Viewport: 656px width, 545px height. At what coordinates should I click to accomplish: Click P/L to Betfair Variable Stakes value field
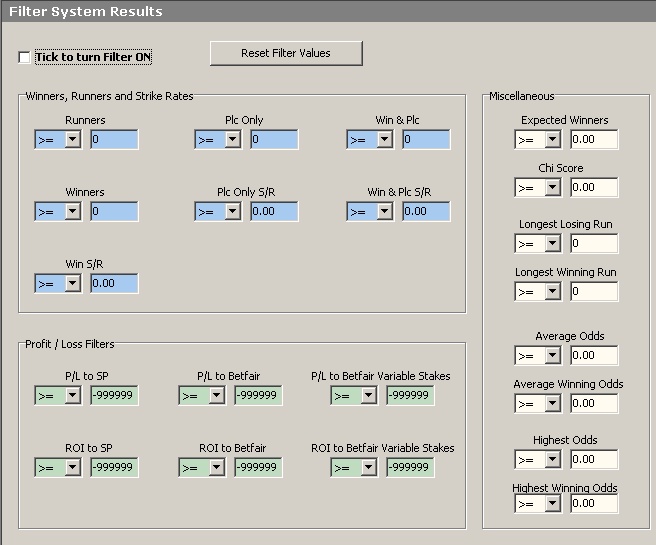pos(410,396)
